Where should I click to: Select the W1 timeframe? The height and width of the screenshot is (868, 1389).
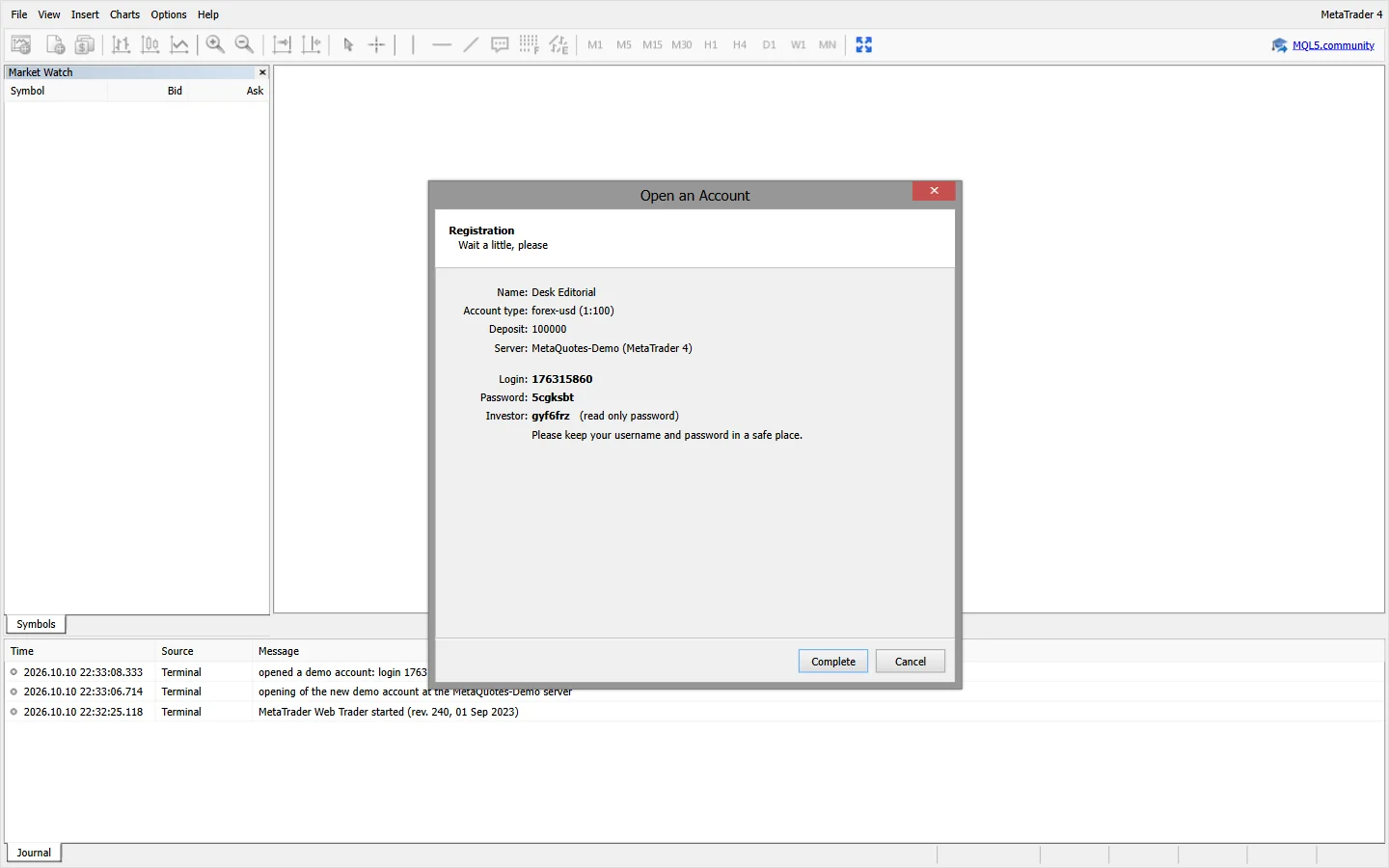coord(799,45)
